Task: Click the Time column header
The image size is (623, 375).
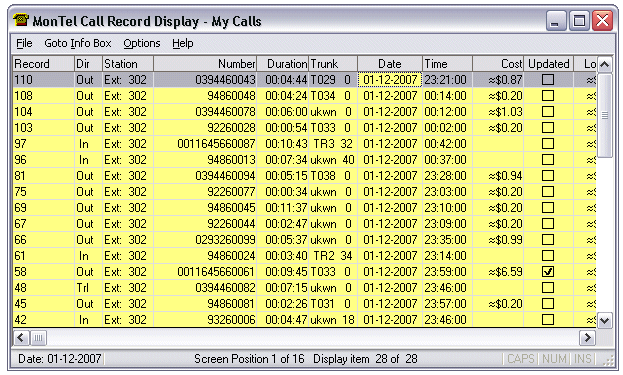Action: [x=447, y=64]
